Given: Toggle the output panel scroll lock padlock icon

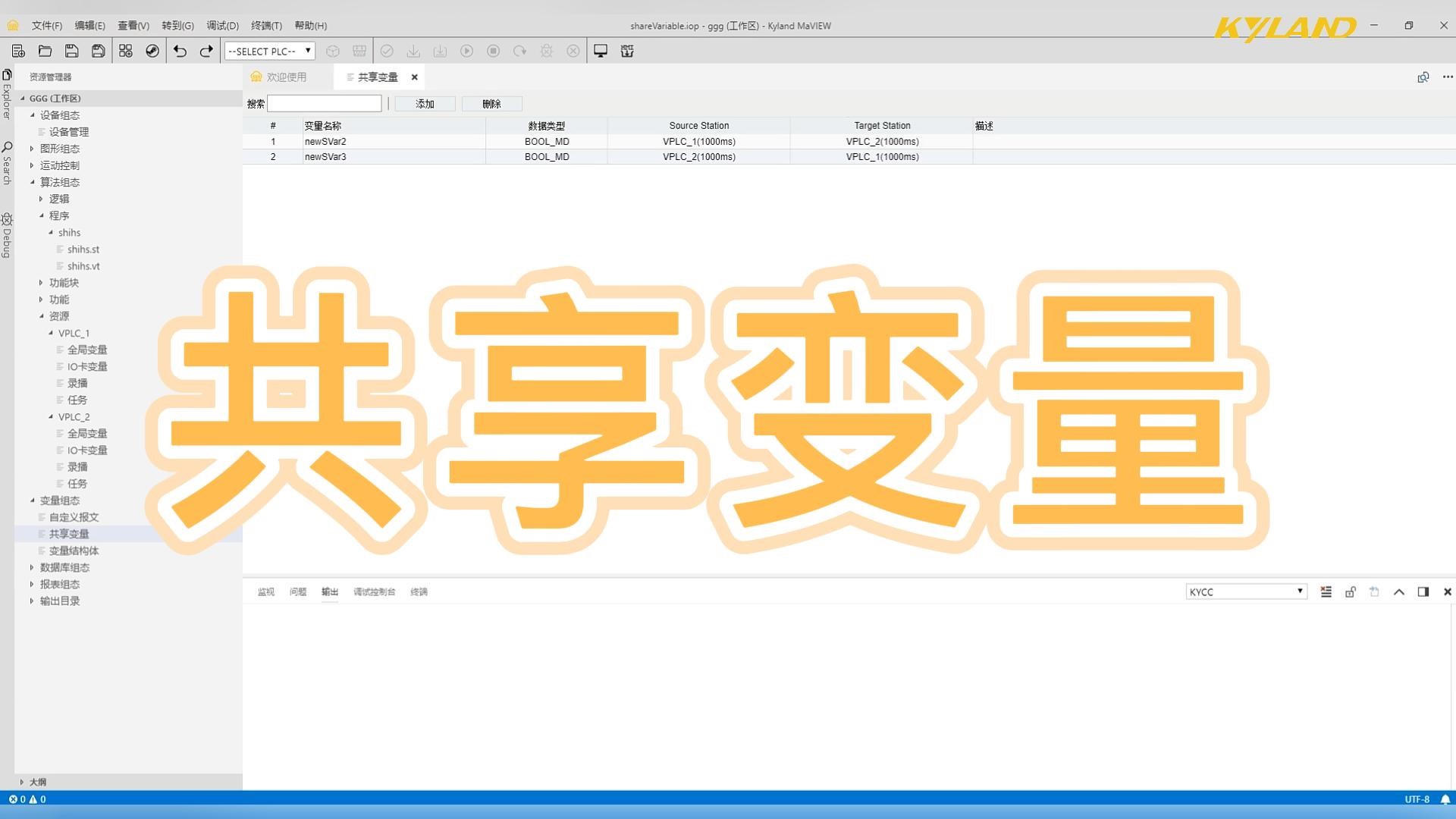Looking at the screenshot, I should 1350,591.
